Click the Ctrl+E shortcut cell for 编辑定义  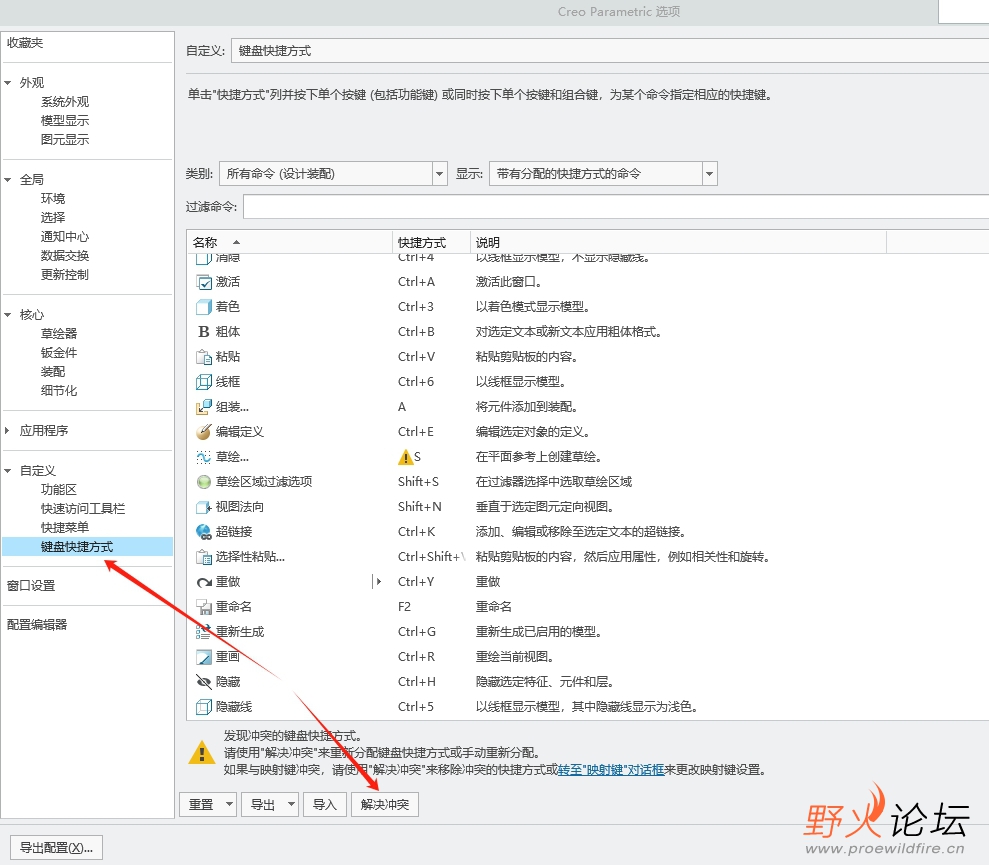(416, 432)
